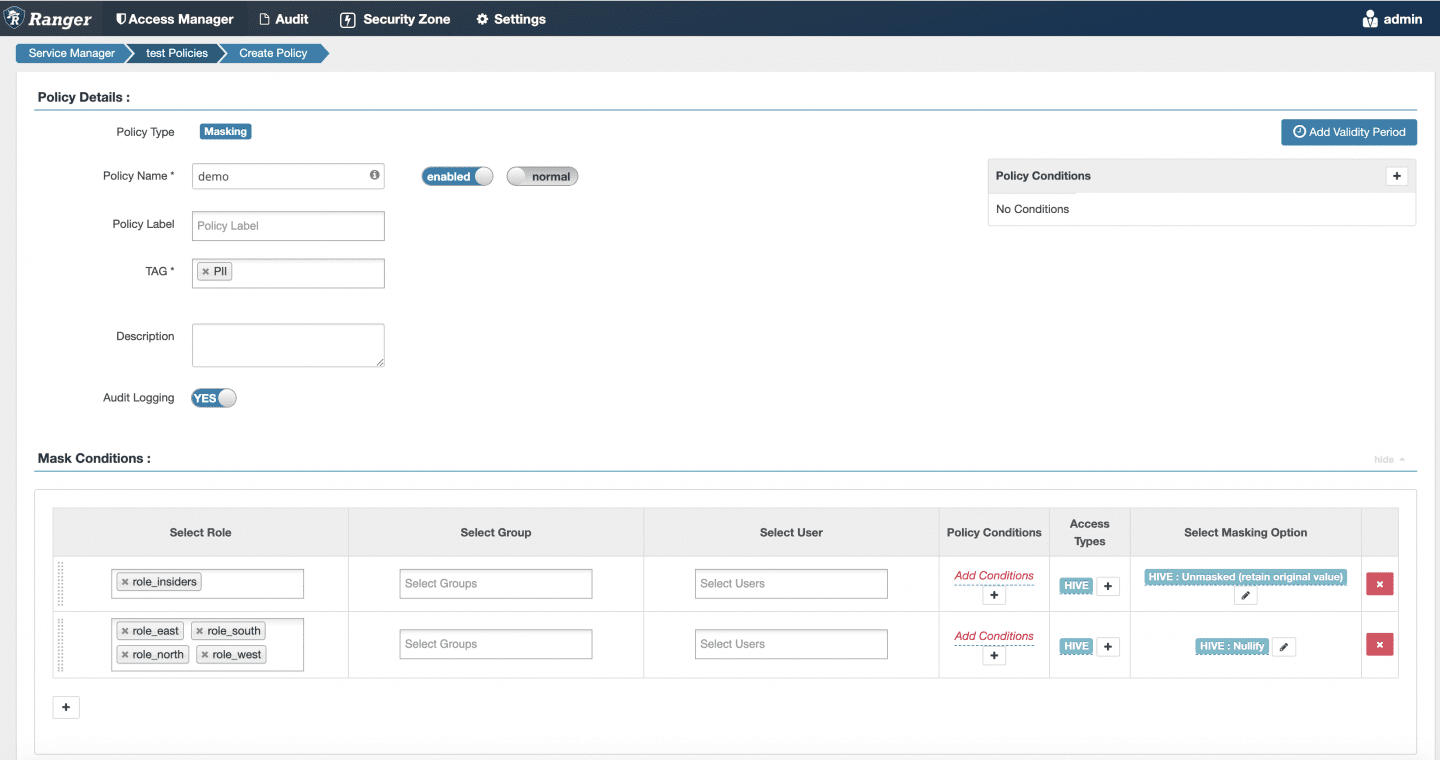The width and height of the screenshot is (1440, 760).
Task: Add access type plus in role_insiders row
Action: [x=1108, y=587]
